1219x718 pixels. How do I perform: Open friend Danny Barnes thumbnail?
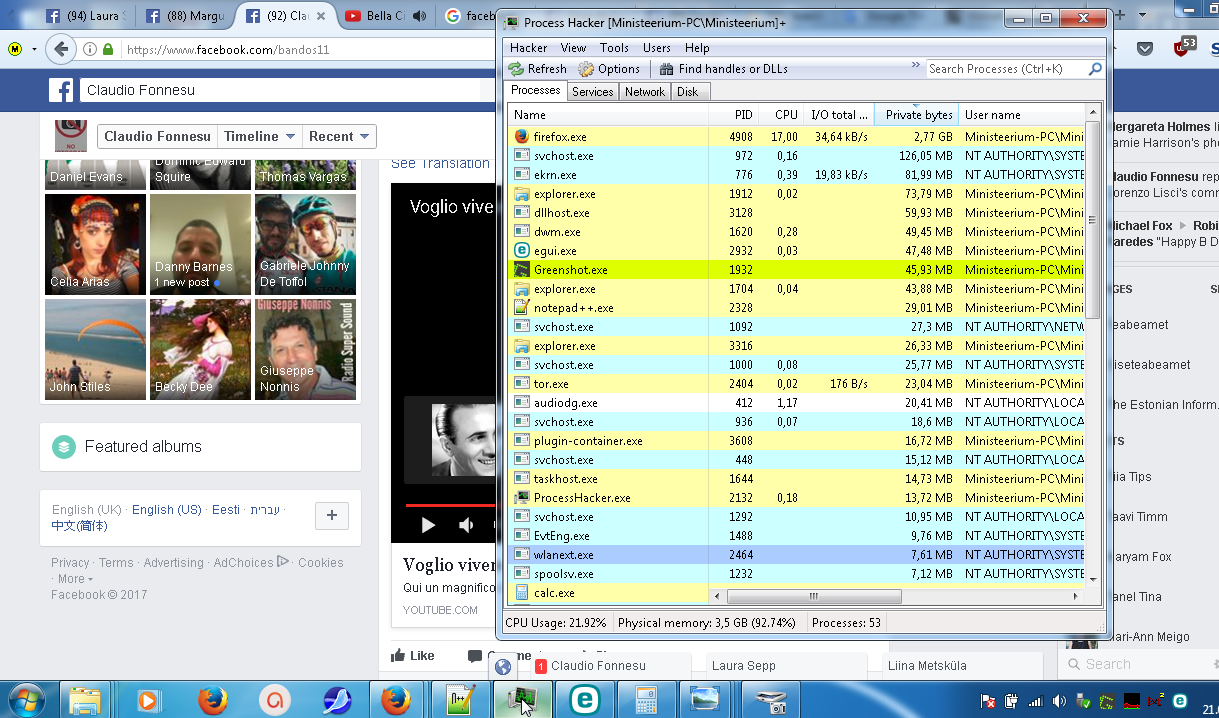[x=200, y=244]
